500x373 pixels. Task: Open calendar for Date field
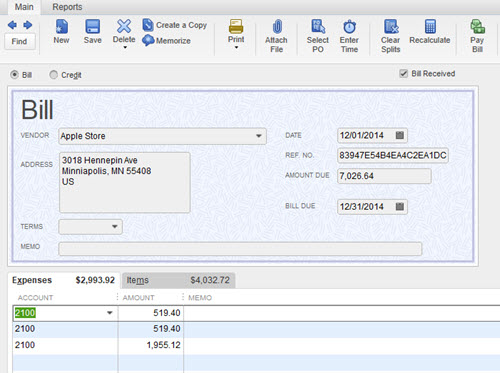[x=400, y=135]
